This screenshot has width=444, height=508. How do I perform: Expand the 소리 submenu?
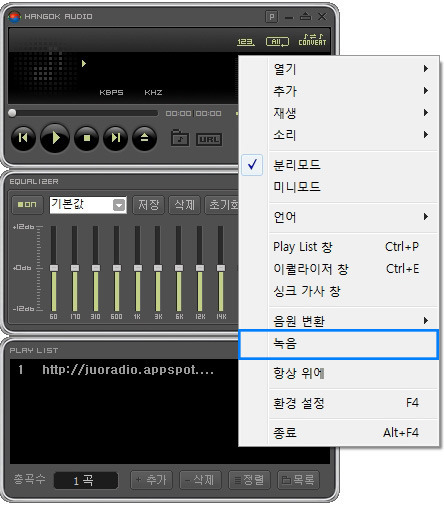[x=339, y=135]
